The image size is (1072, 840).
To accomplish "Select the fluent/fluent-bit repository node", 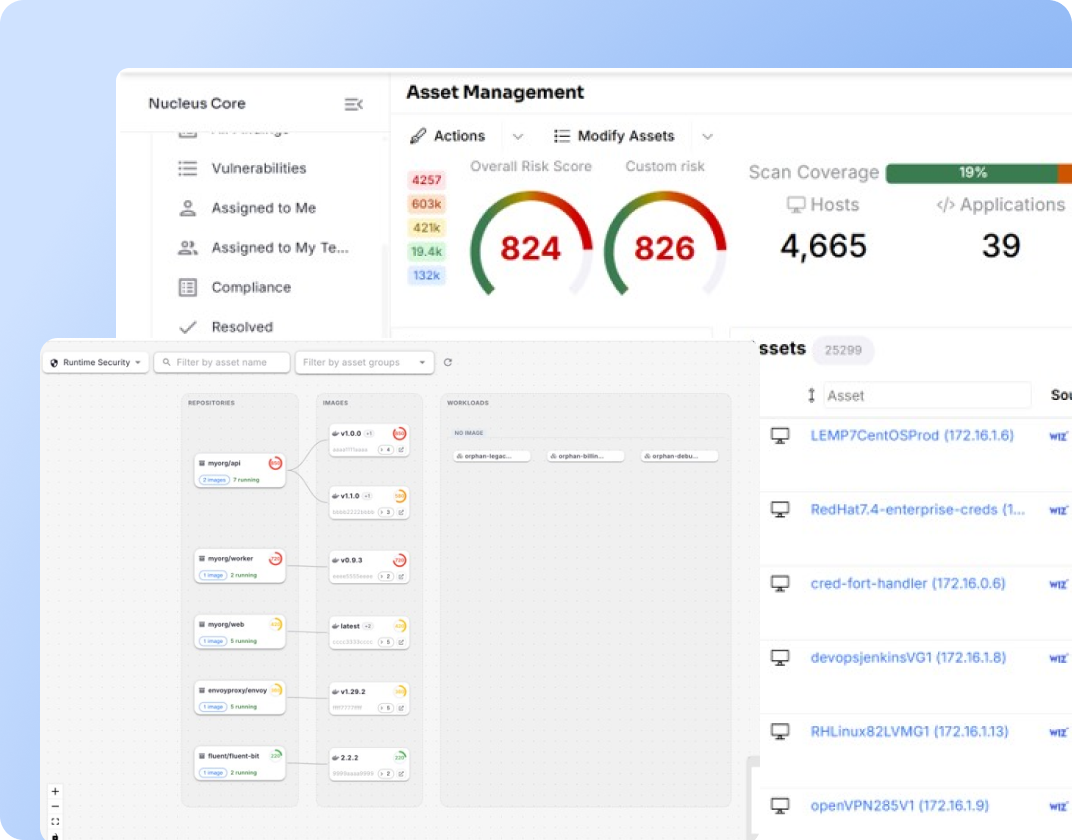I will (240, 763).
